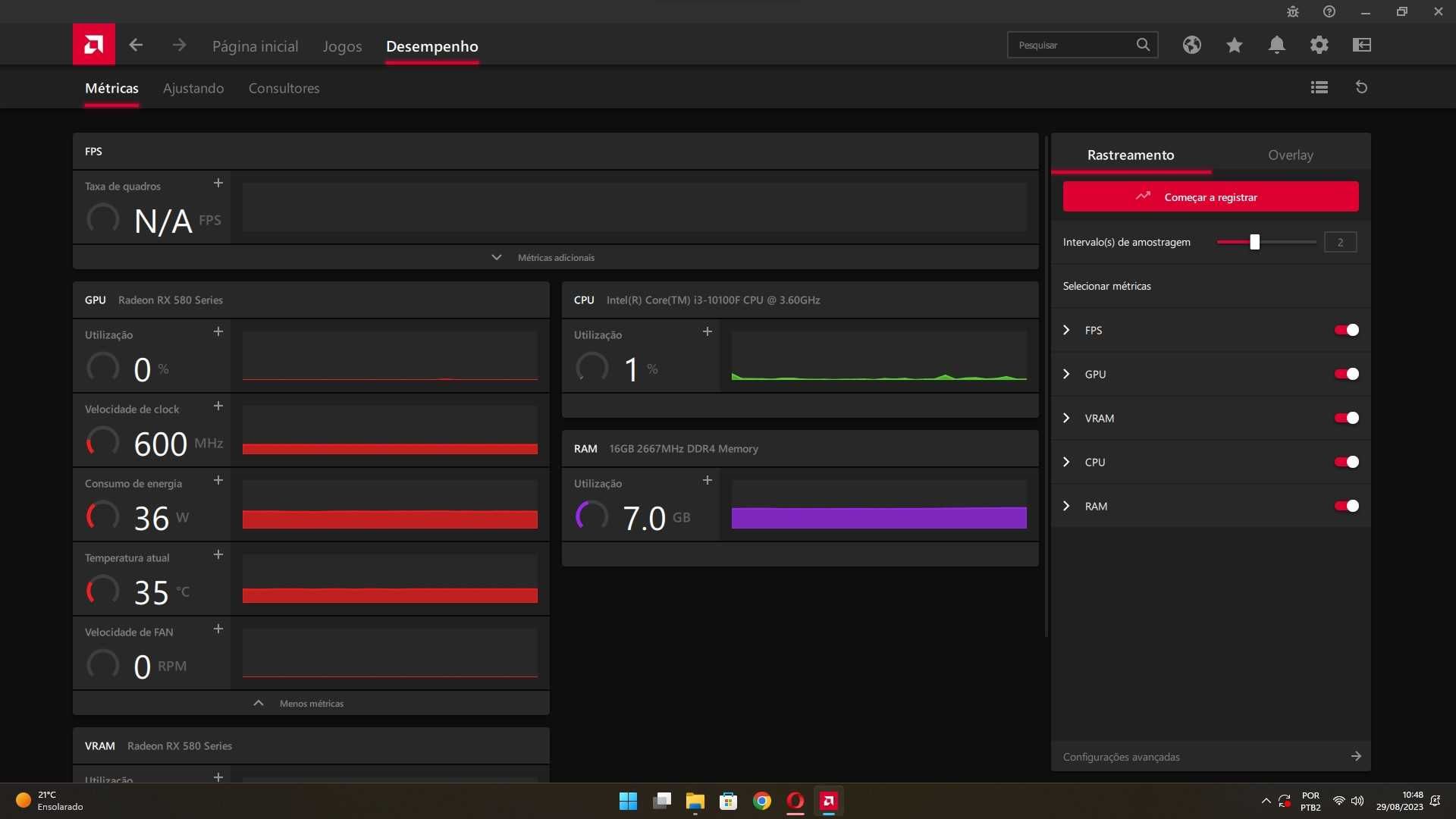Viewport: 1456px width, 819px height.
Task: Switch to Ajustando sub-tab
Action: click(x=193, y=88)
